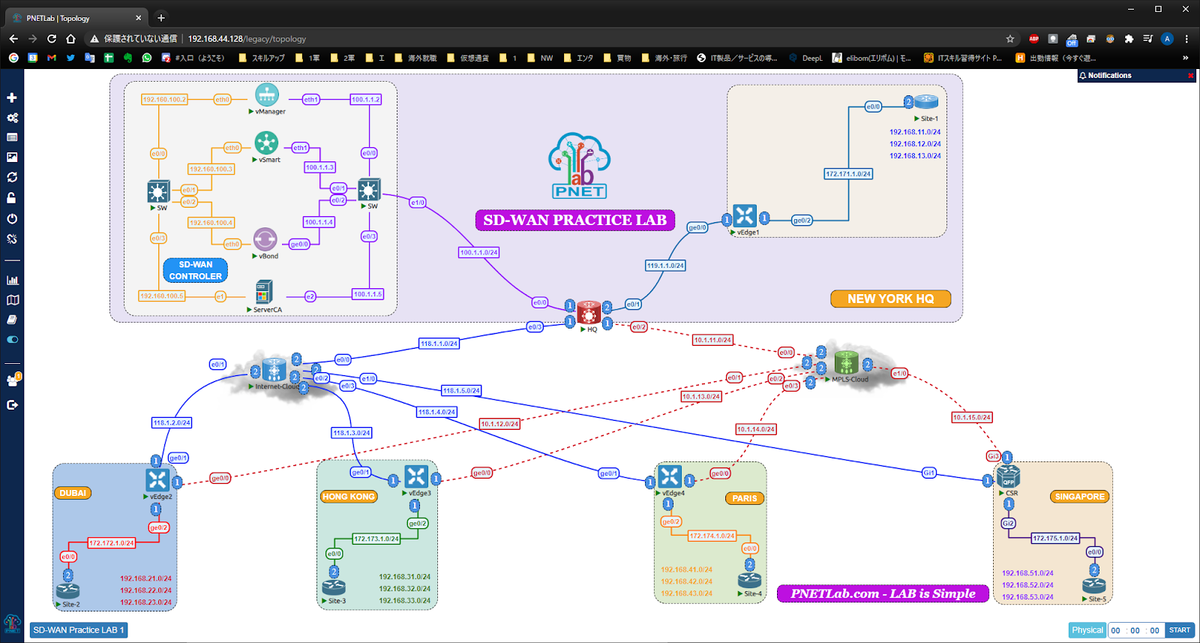1200x643 pixels.
Task: Click the Physical button at bottom right
Action: [1087, 630]
